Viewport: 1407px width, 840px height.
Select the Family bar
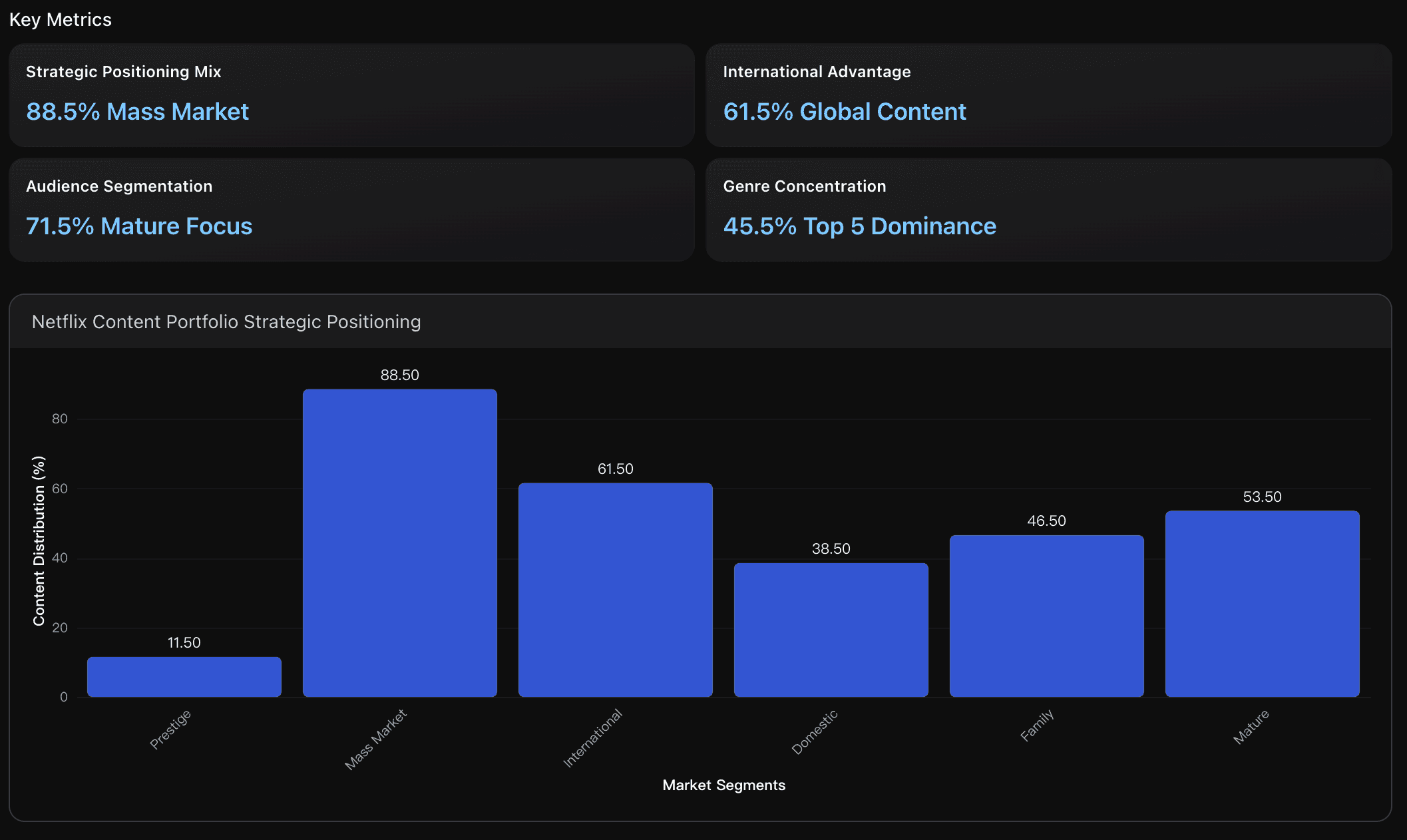[x=1046, y=616]
